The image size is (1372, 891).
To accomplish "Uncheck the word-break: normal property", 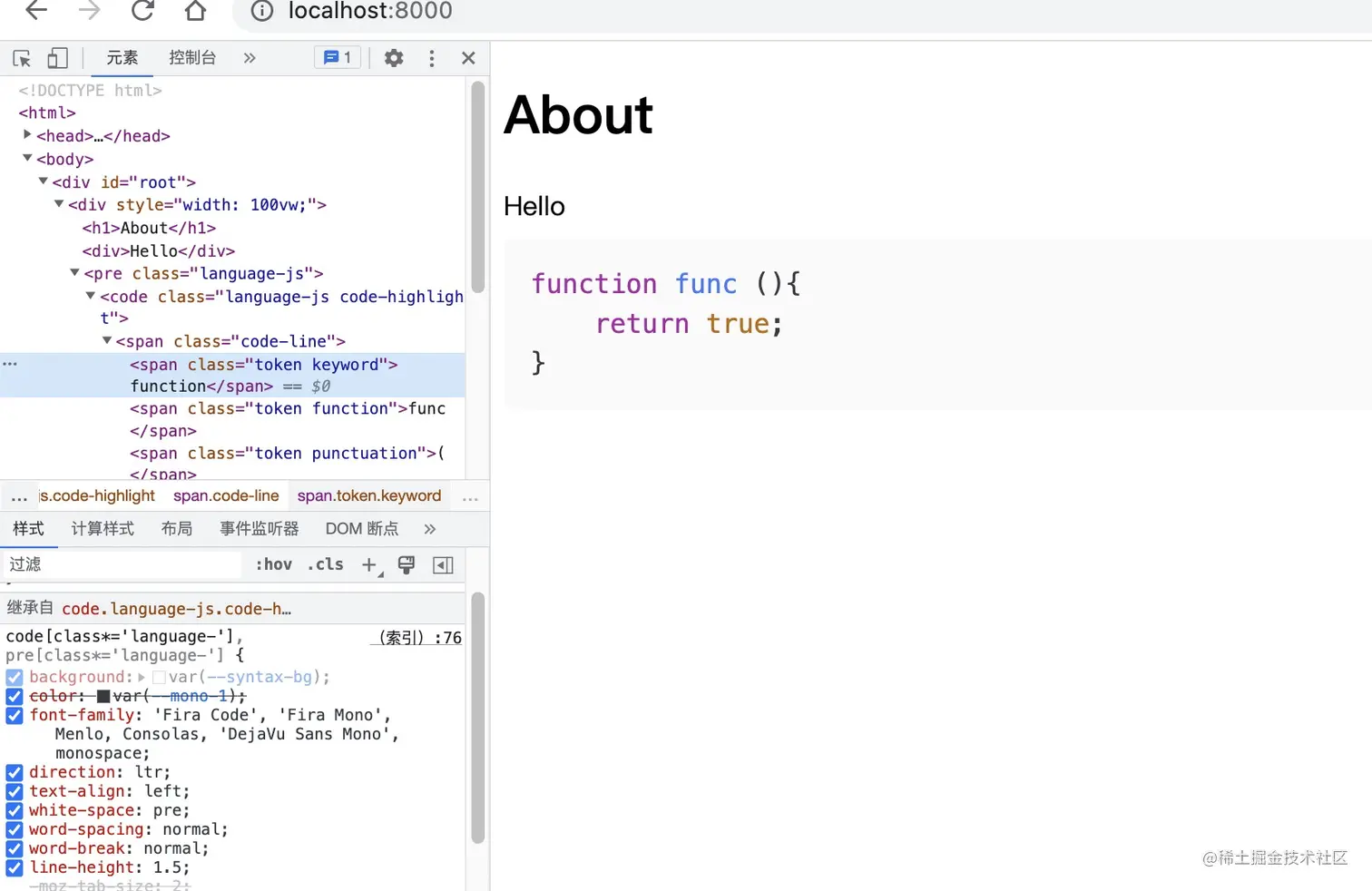I will [x=15, y=848].
